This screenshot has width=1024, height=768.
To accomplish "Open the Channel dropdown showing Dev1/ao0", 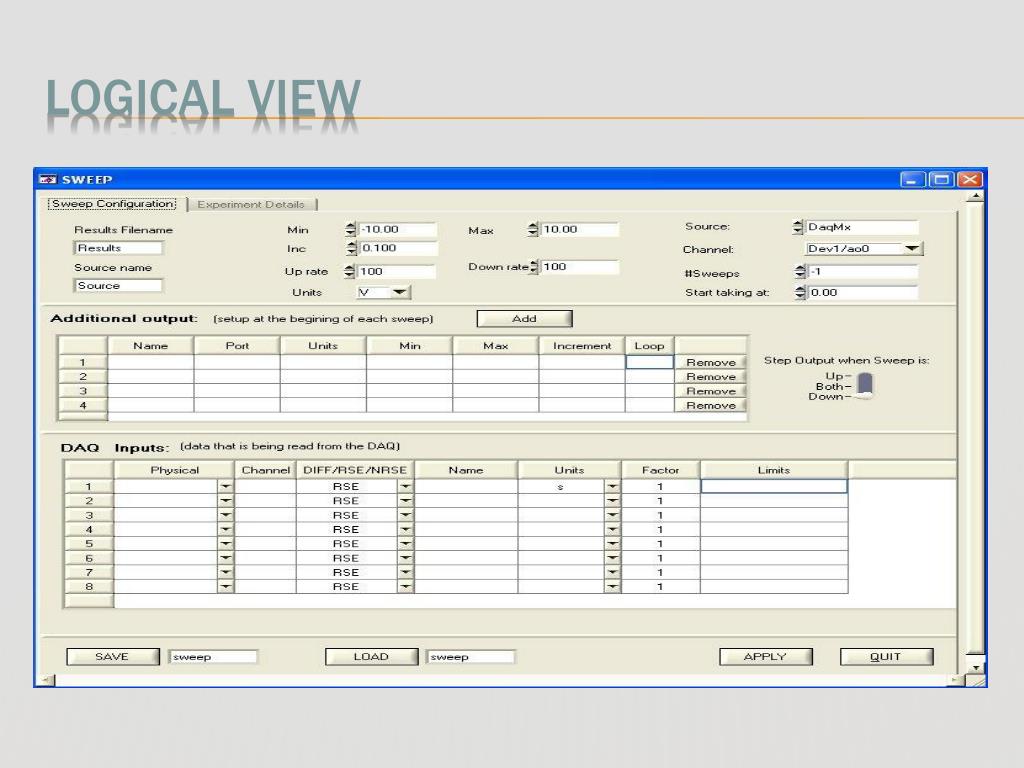I will pyautogui.click(x=913, y=248).
